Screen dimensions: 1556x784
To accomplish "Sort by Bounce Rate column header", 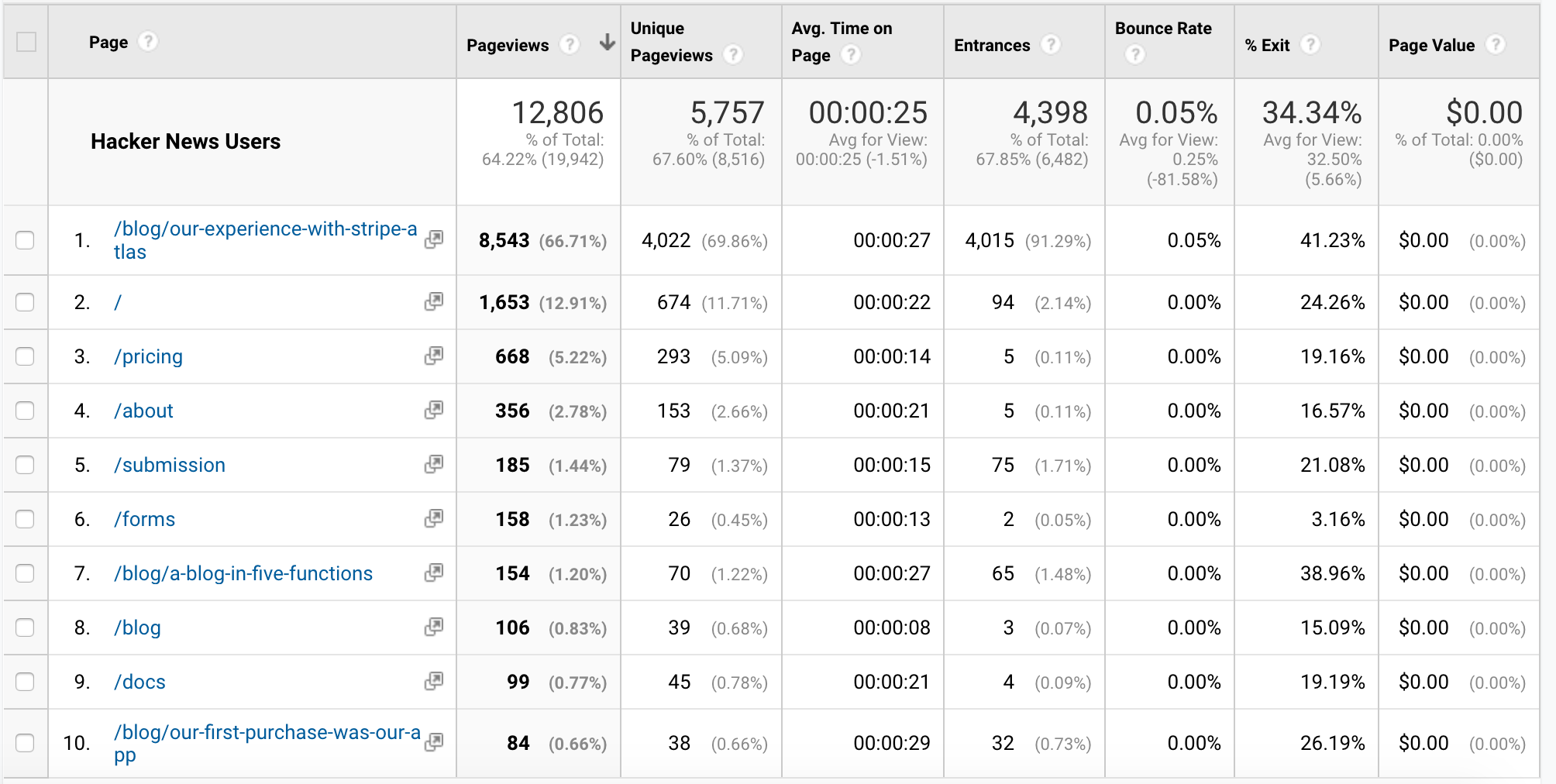I will click(x=1163, y=29).
